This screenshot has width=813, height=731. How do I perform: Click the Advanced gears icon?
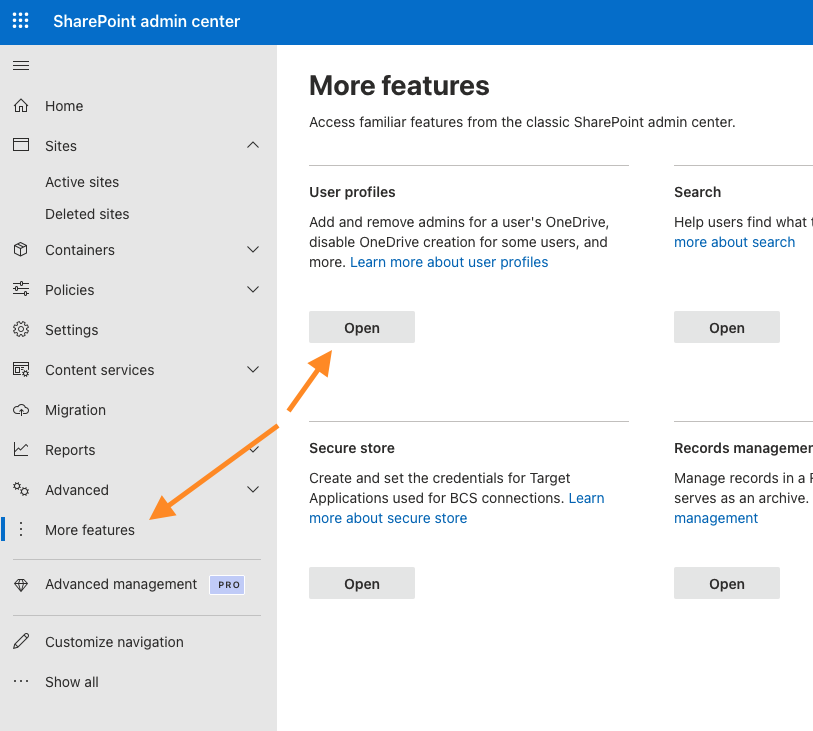21,489
